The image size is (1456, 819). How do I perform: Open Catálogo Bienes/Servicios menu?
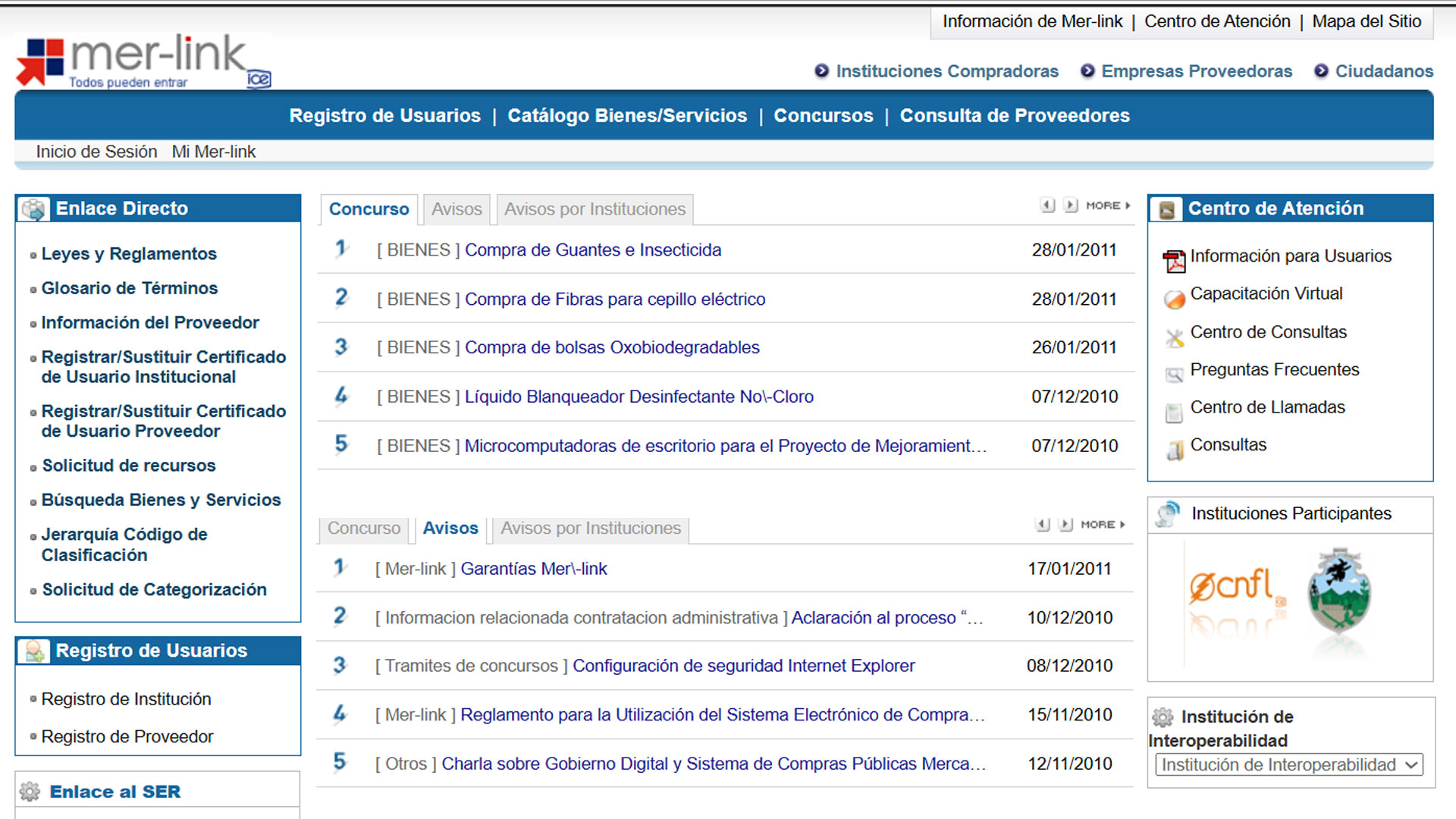[x=626, y=115]
